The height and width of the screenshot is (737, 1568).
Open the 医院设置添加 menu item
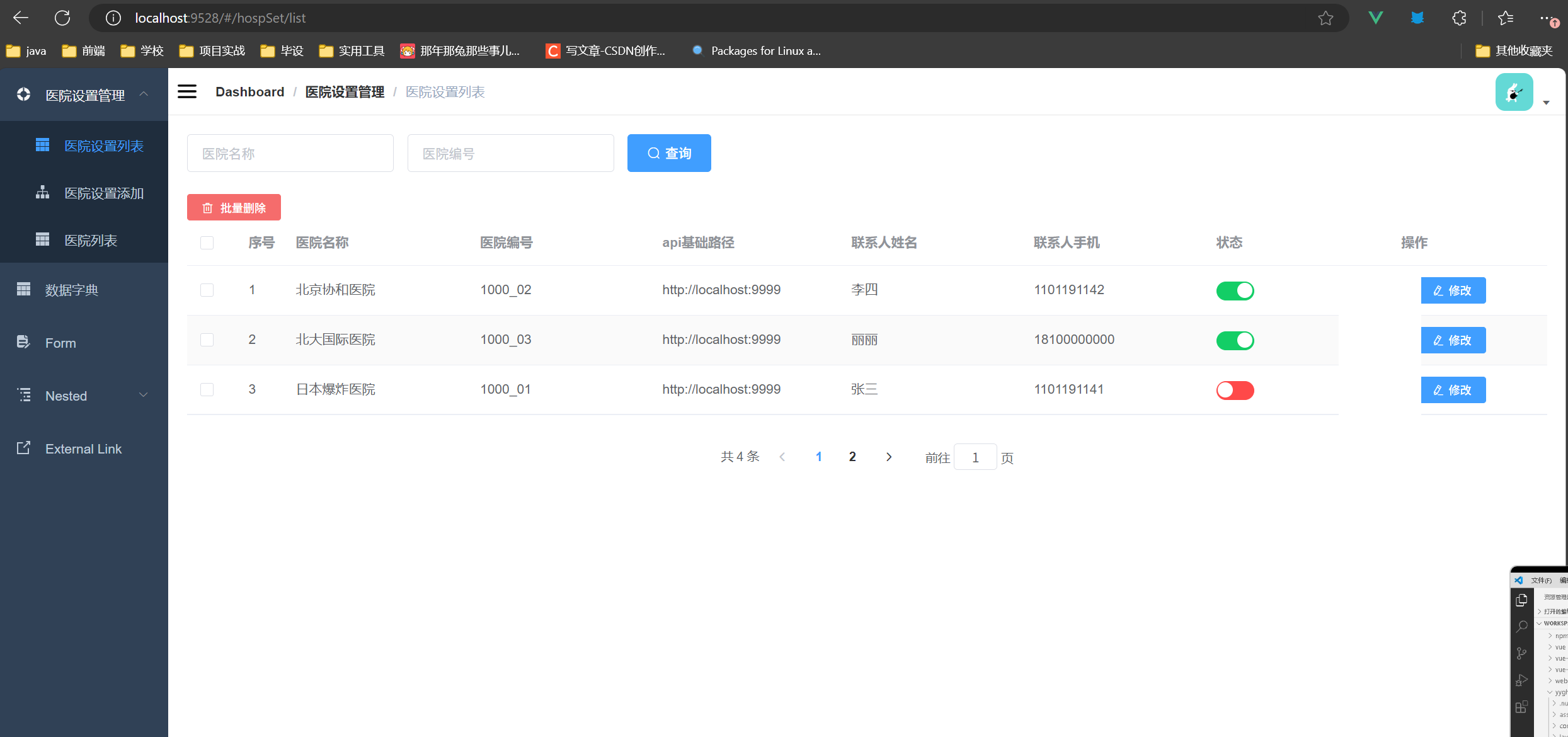104,193
